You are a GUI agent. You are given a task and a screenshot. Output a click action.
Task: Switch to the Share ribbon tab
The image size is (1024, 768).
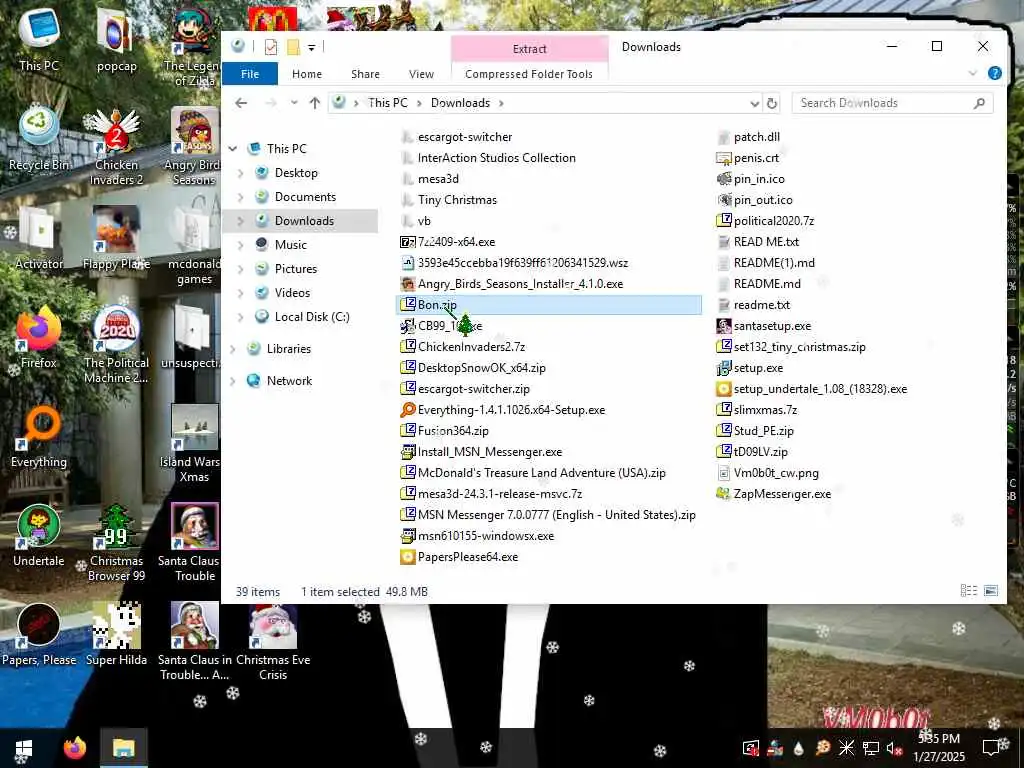(x=365, y=74)
